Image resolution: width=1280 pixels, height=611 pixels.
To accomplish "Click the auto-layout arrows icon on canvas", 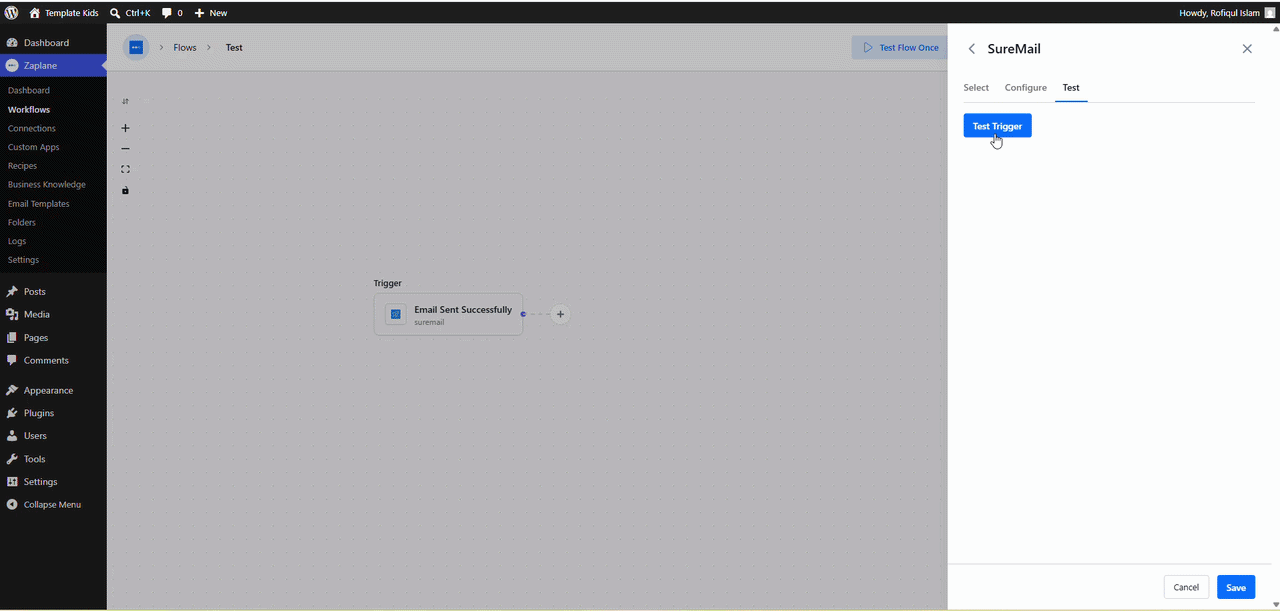I will pyautogui.click(x=125, y=101).
